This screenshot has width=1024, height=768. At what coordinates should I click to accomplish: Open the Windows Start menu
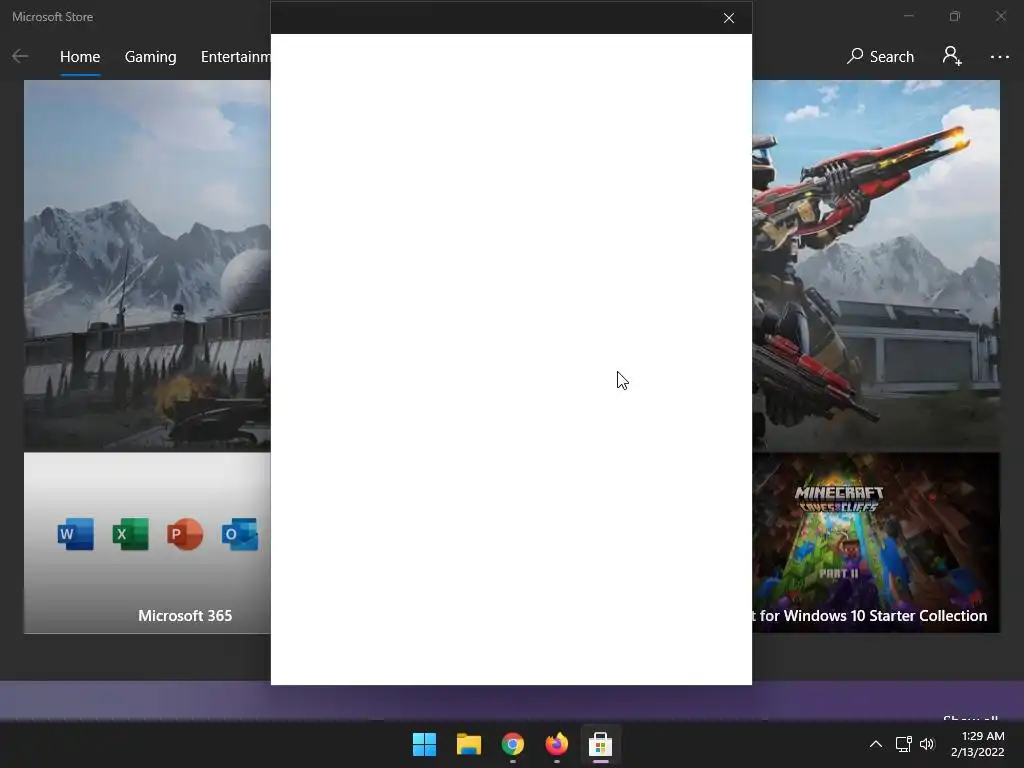424,744
